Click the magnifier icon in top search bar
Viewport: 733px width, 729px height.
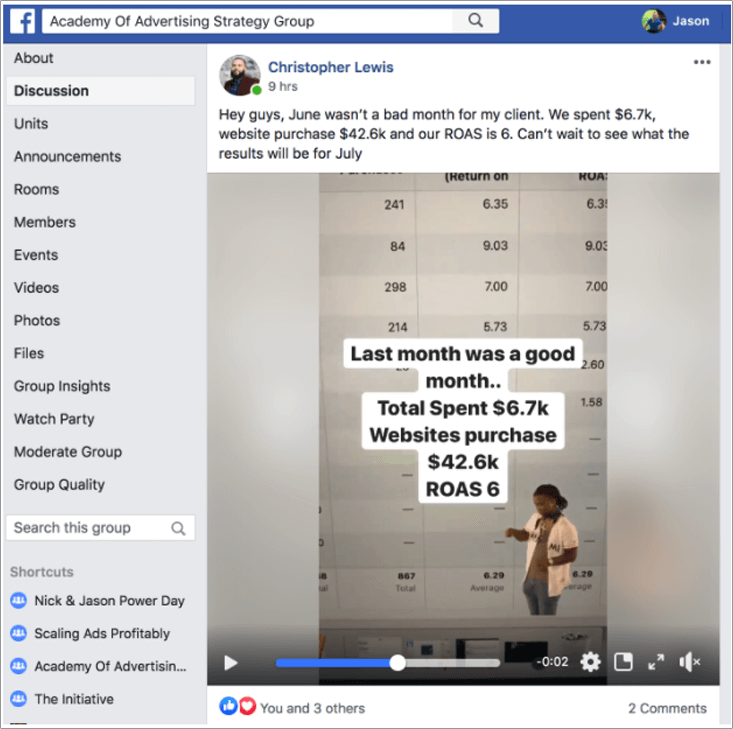(475, 21)
